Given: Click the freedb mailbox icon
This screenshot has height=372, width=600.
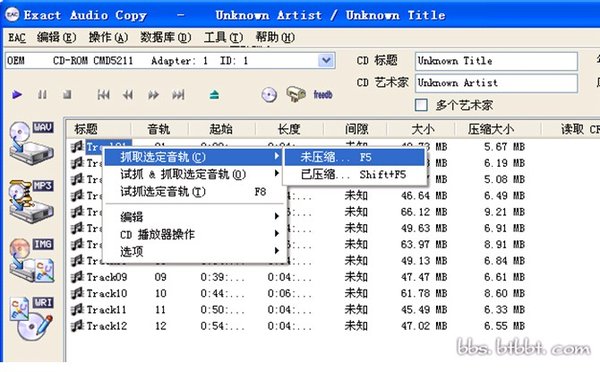Looking at the screenshot, I should pyautogui.click(x=295, y=94).
